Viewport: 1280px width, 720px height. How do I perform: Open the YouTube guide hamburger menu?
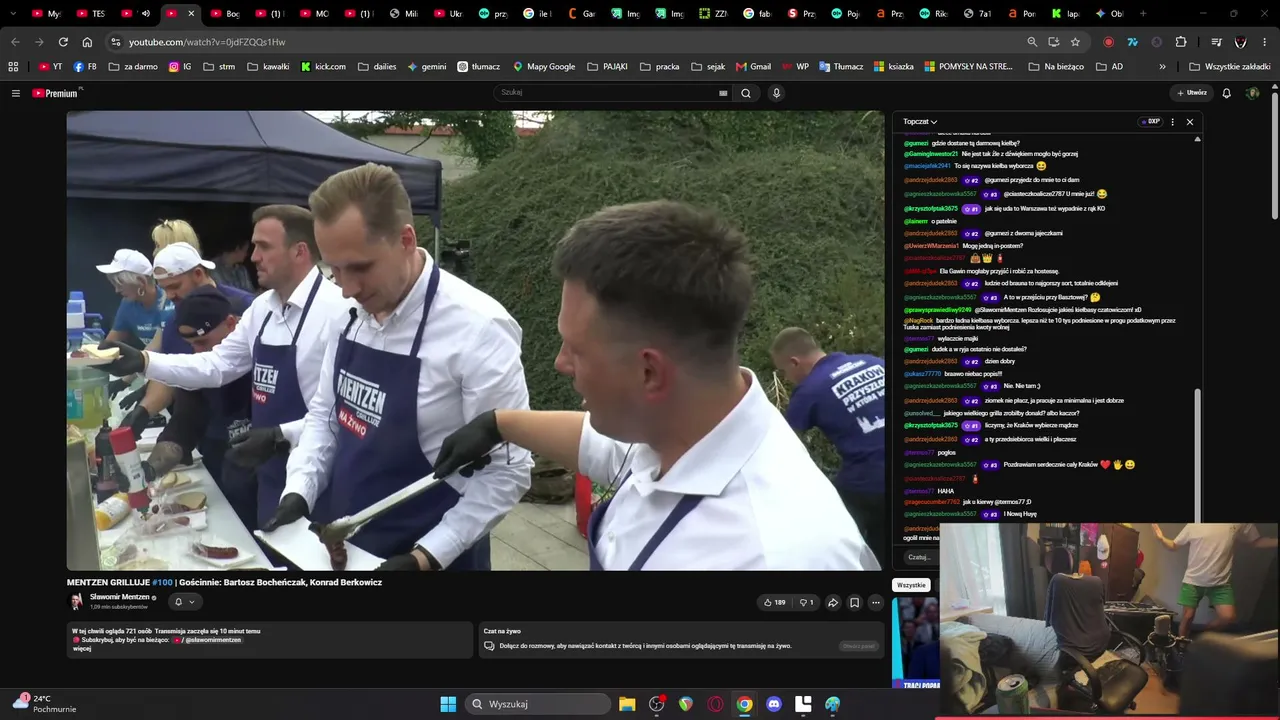click(16, 93)
